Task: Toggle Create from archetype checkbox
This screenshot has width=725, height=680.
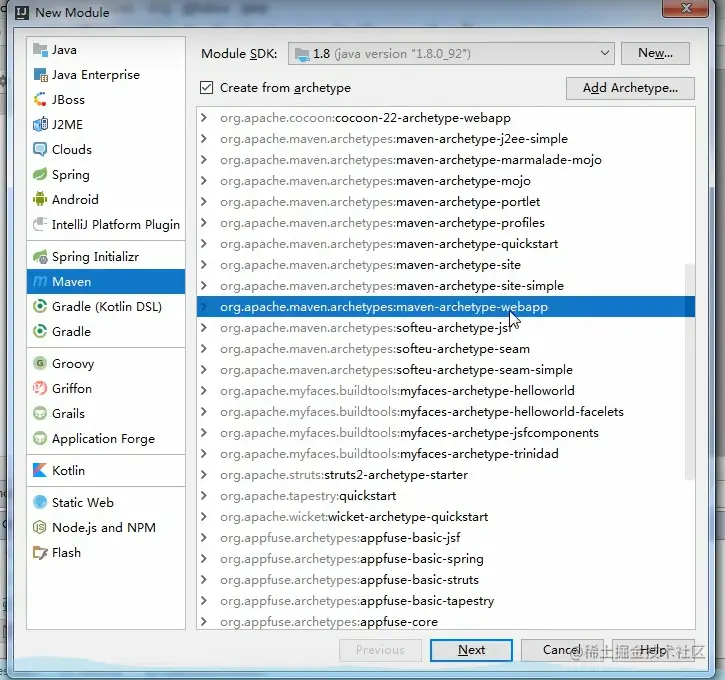Action: [x=206, y=87]
